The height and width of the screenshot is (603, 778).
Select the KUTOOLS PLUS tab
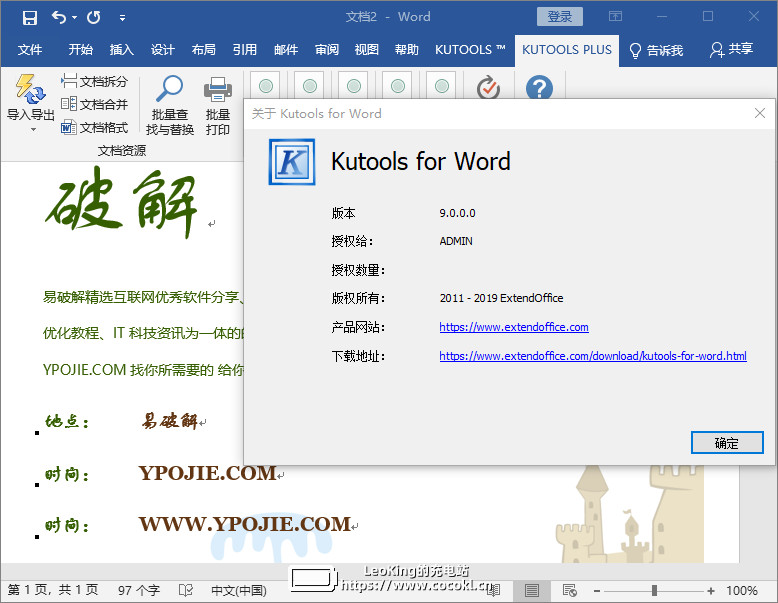pos(567,50)
